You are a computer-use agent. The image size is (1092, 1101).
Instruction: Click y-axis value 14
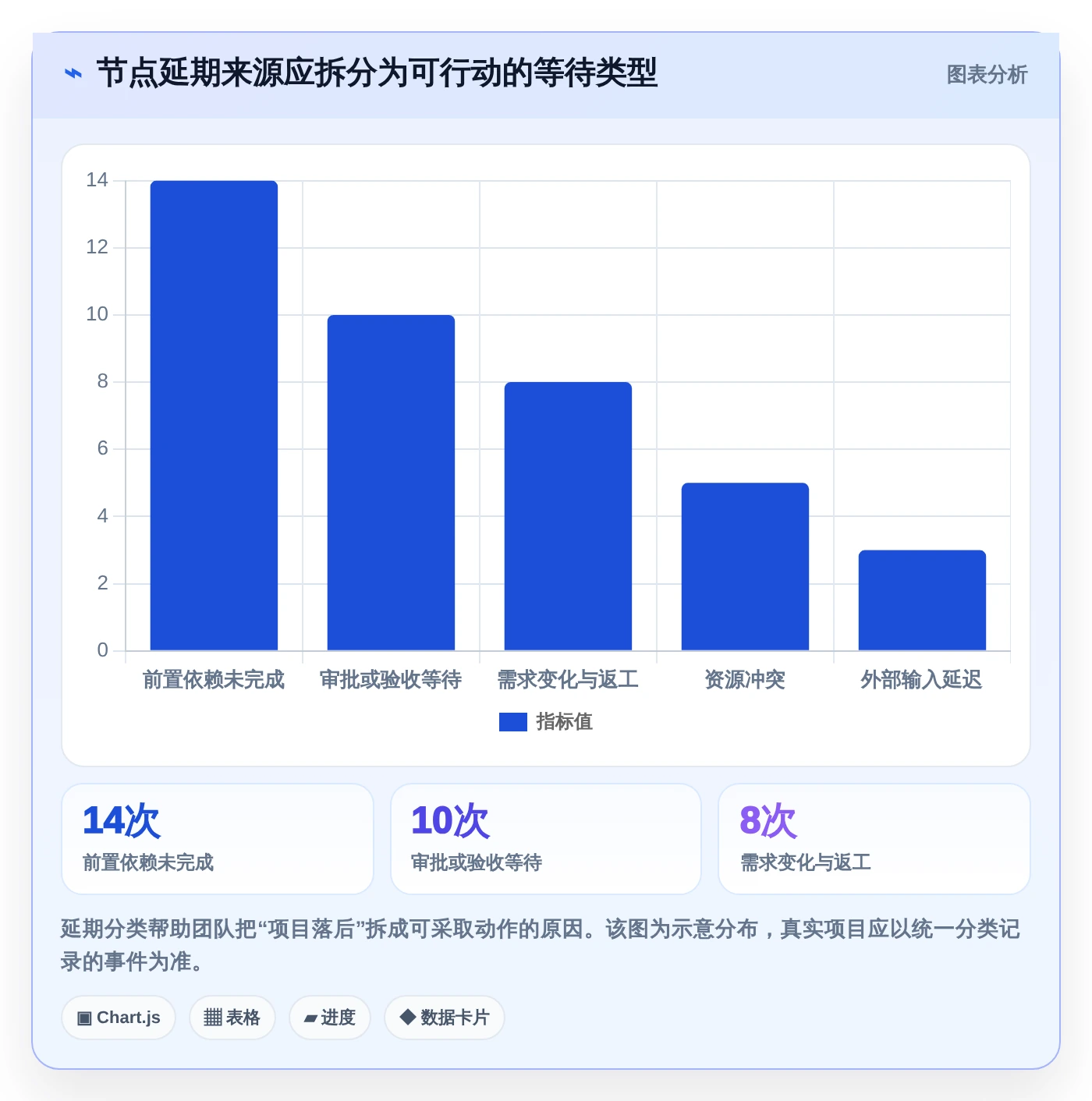point(97,180)
